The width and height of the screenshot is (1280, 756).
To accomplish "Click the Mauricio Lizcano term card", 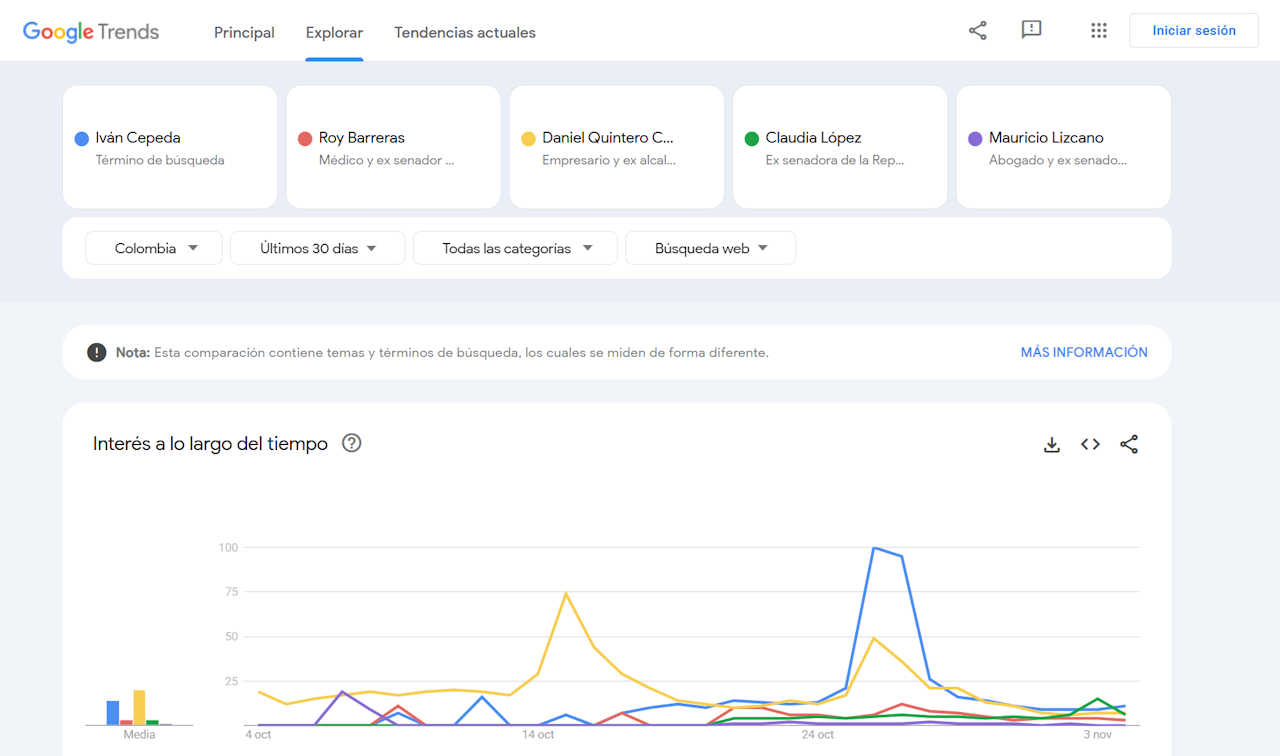I will (x=1063, y=147).
